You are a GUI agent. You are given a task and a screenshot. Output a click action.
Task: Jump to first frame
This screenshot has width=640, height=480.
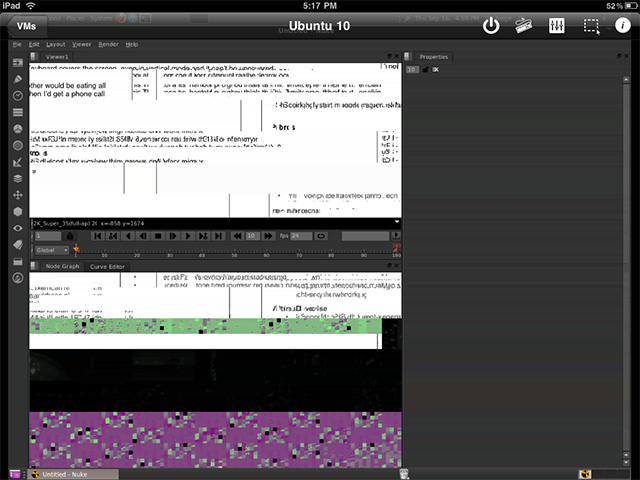(98, 236)
